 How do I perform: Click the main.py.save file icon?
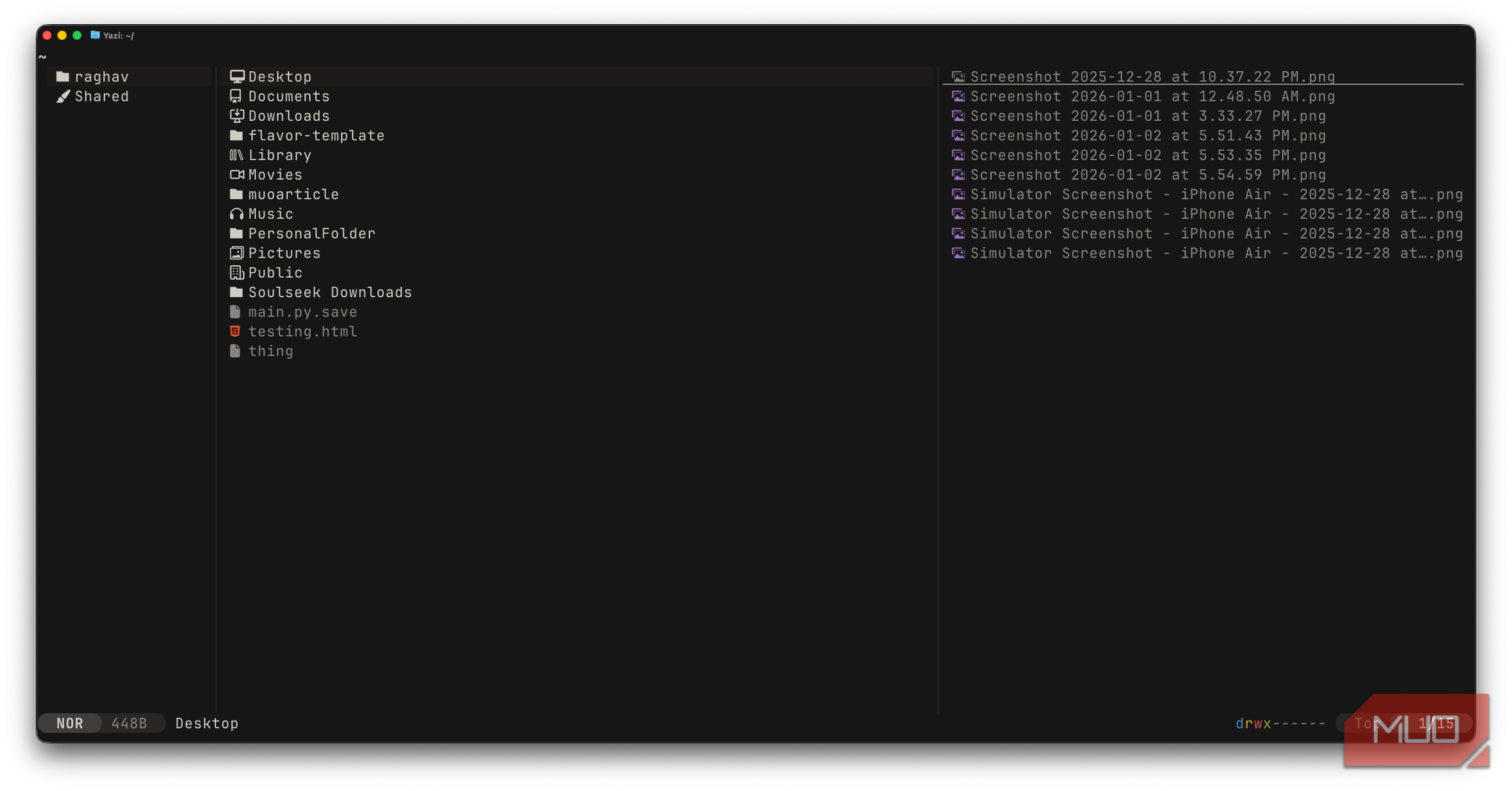235,312
